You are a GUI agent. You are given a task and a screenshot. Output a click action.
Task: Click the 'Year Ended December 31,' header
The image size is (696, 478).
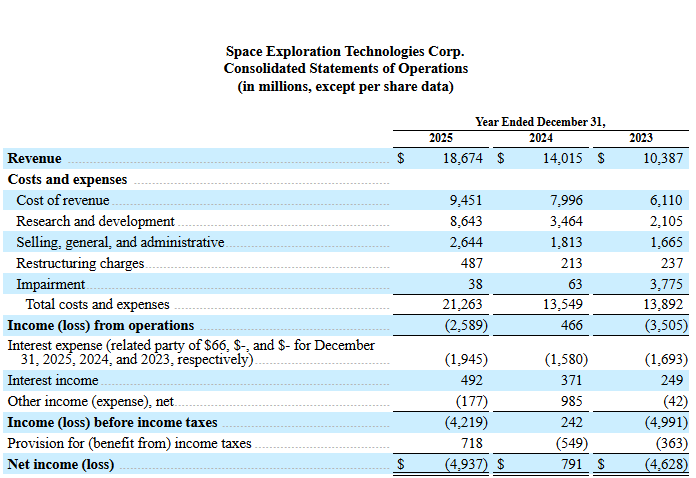tap(540, 122)
